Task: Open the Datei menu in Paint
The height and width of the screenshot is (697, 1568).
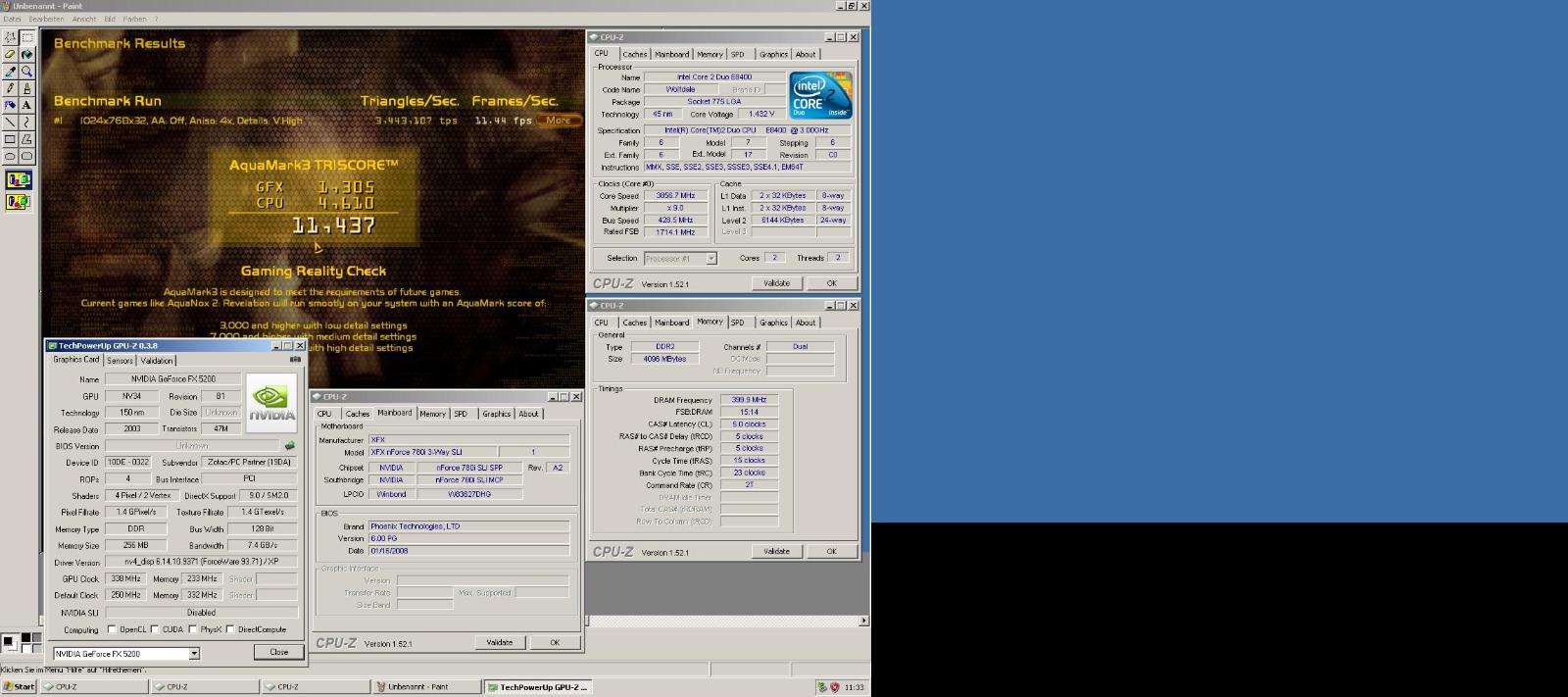Action: (12, 19)
